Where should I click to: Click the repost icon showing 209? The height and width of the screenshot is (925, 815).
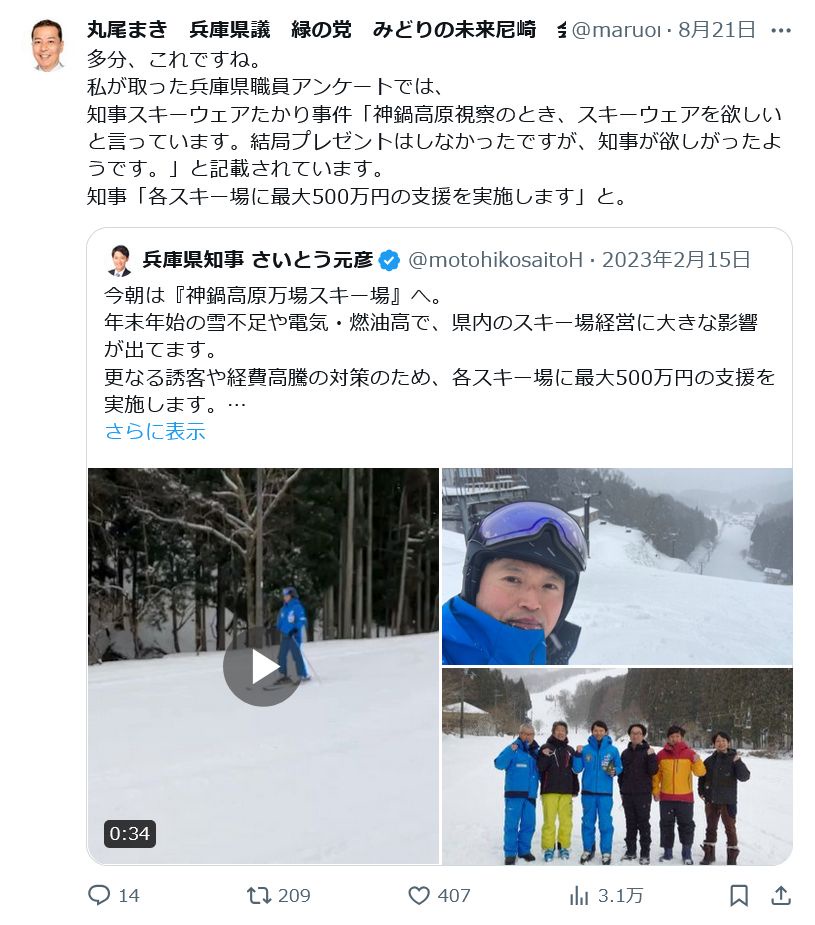tap(258, 895)
